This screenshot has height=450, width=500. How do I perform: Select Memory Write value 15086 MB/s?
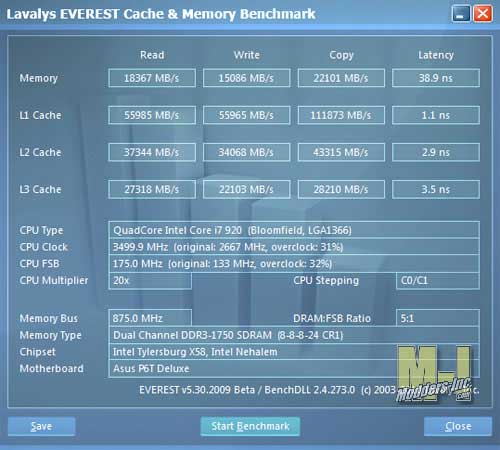click(247, 78)
